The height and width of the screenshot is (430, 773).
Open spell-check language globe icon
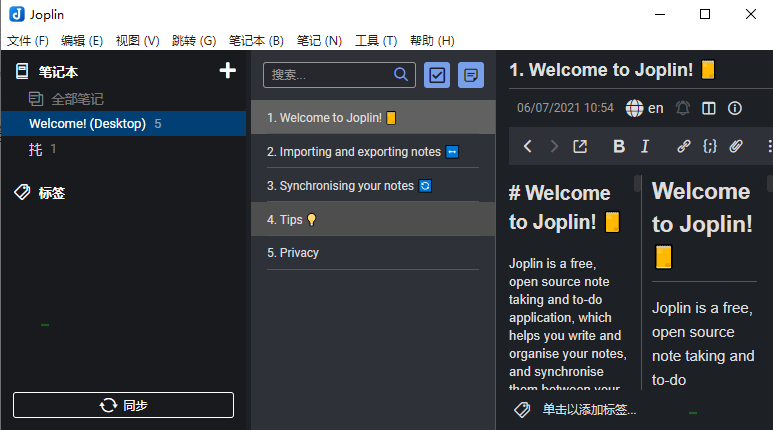pyautogui.click(x=634, y=108)
